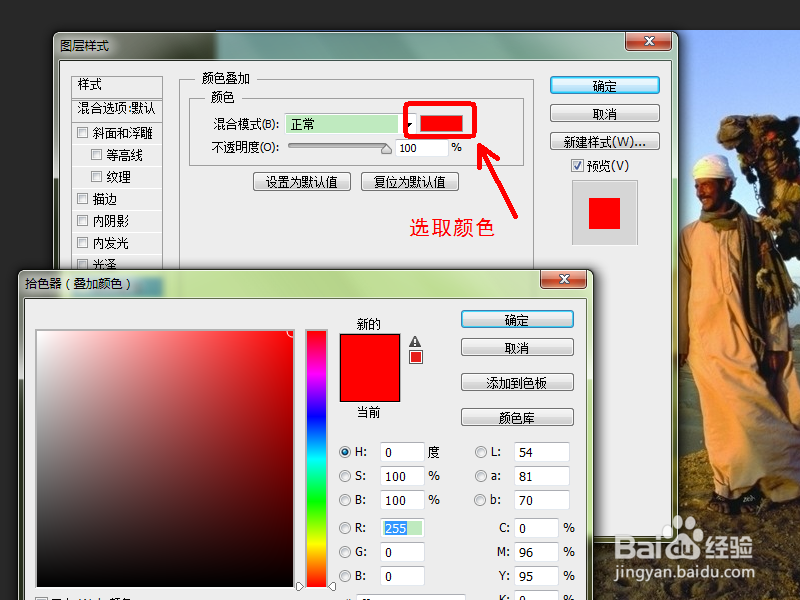Click 确定 in the layer style dialog
Screen dimensions: 800x600
tap(605, 85)
